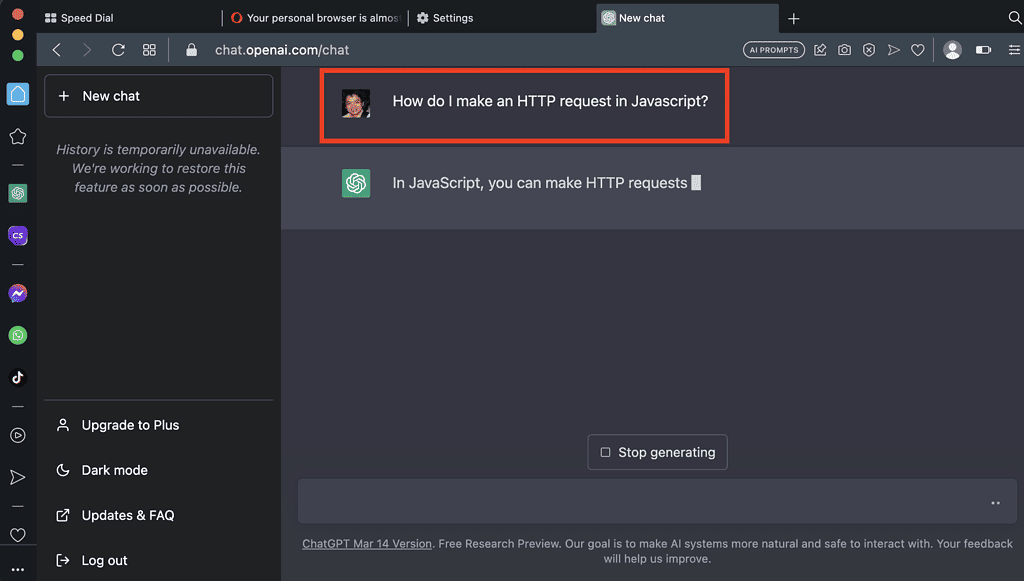This screenshot has width=1024, height=581.
Task: Add page to bookmarks with toolbar heart
Action: click(918, 50)
